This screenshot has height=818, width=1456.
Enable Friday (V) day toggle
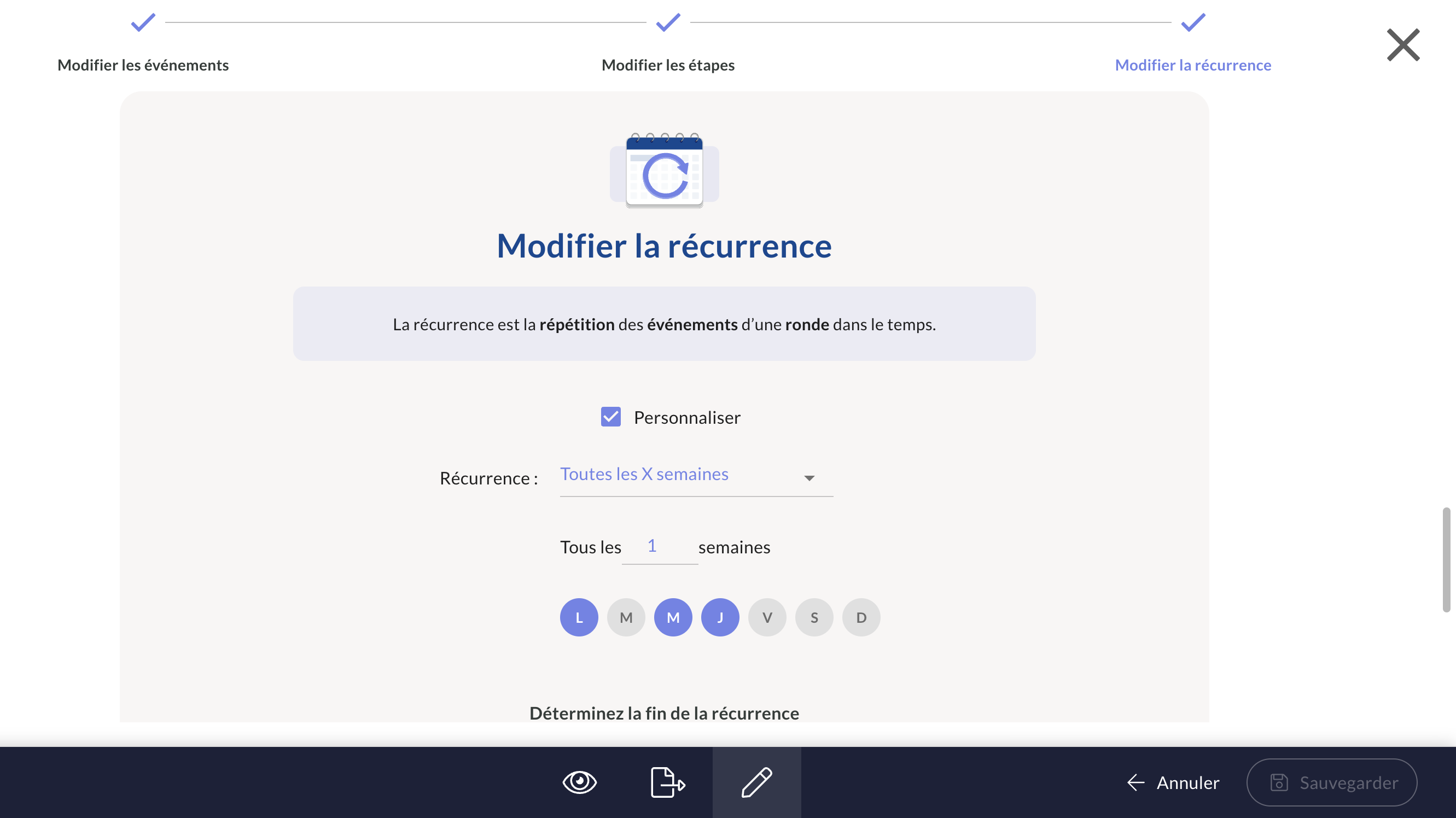click(x=767, y=617)
